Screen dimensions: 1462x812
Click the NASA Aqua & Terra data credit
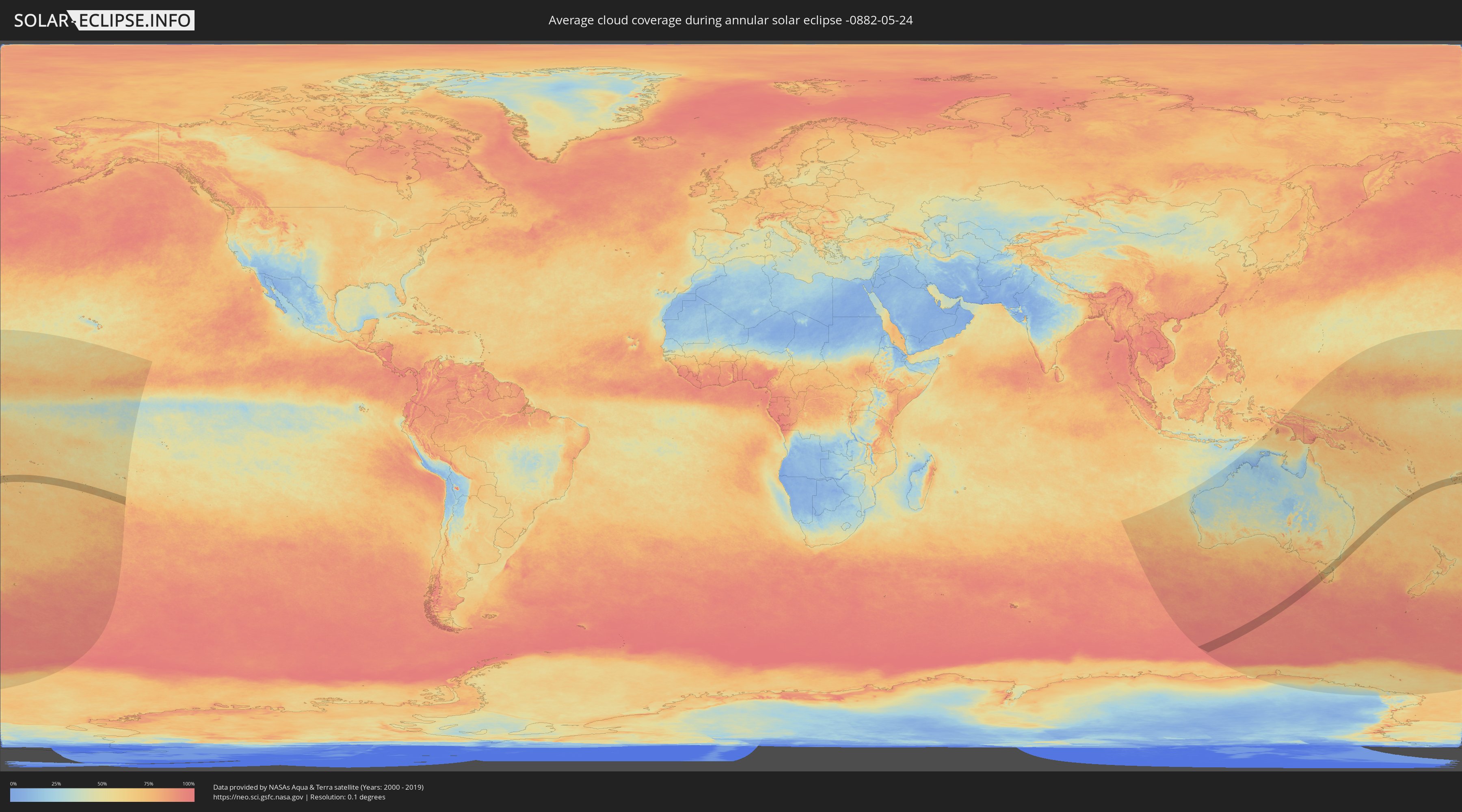318,787
